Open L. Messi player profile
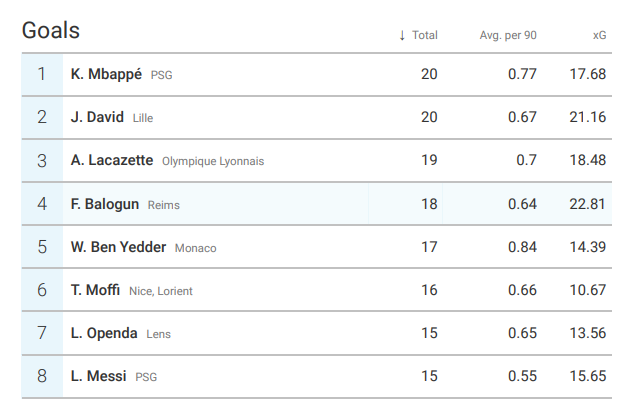This screenshot has height=408, width=628. coord(98,376)
